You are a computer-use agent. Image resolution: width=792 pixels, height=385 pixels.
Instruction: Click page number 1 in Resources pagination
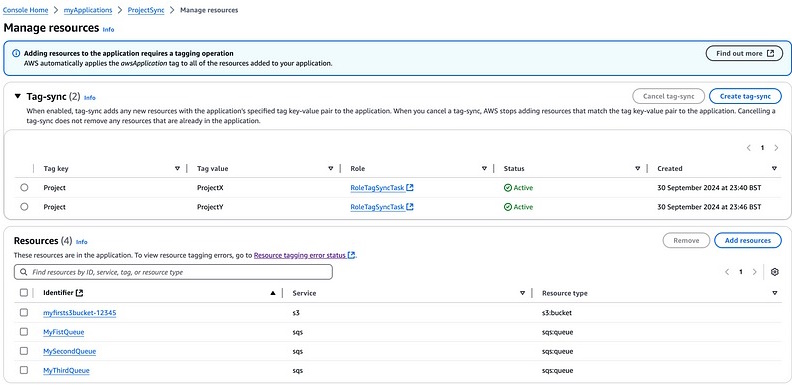[741, 272]
